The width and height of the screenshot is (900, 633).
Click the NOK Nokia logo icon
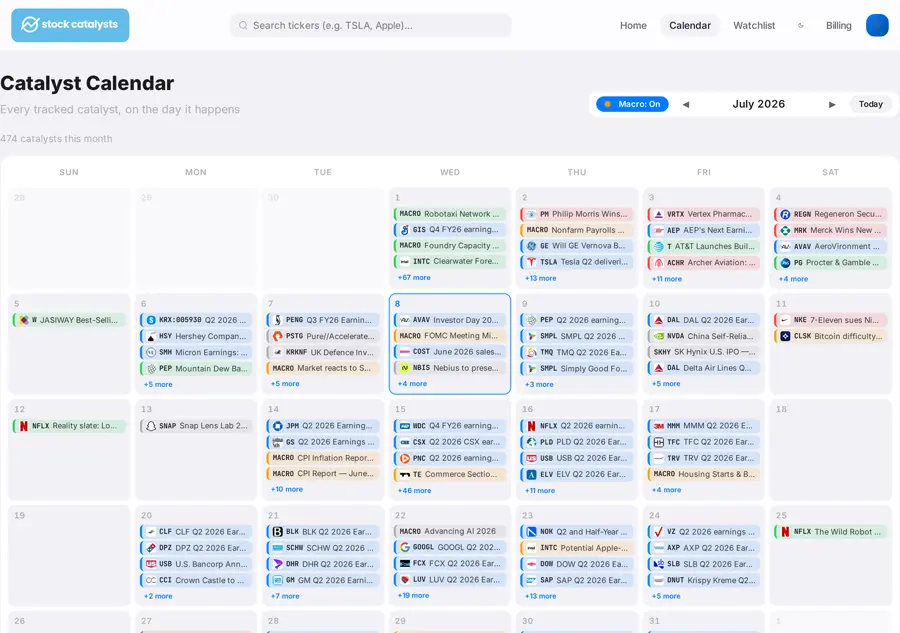532,531
